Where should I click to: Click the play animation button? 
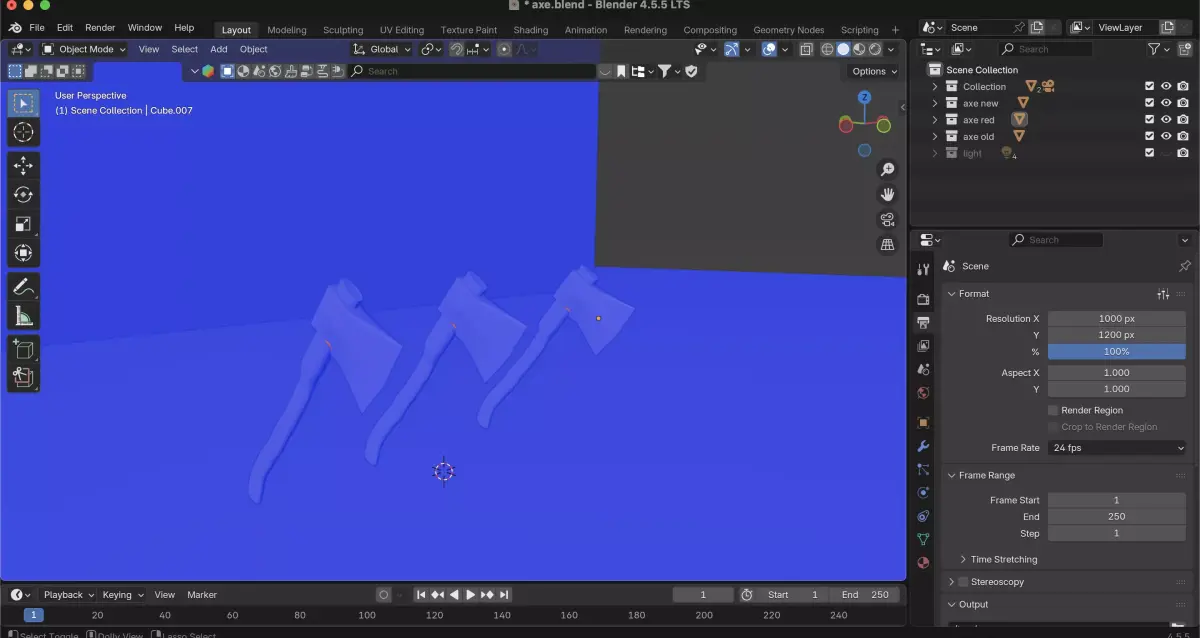point(471,595)
